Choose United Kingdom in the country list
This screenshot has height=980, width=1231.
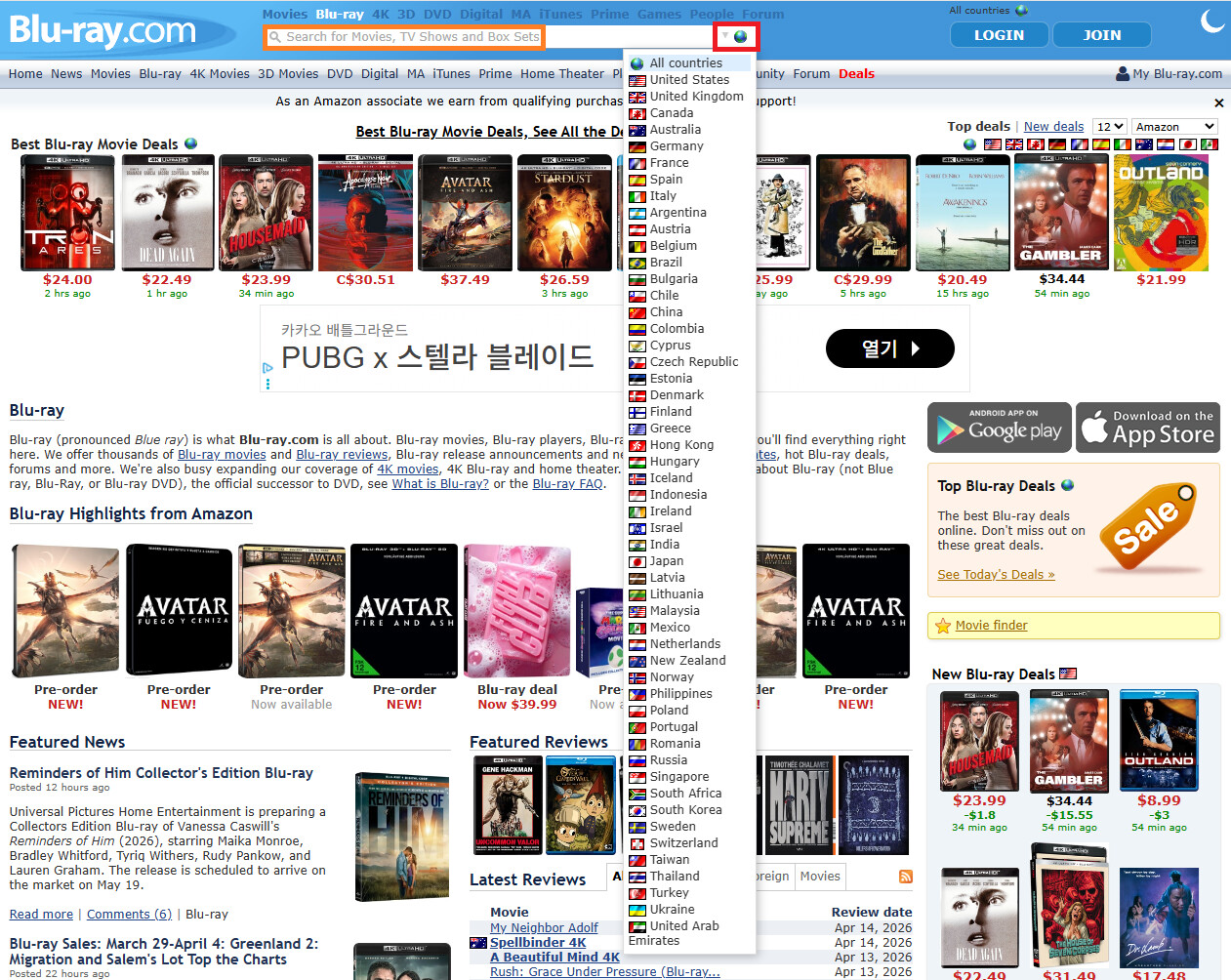pos(689,96)
